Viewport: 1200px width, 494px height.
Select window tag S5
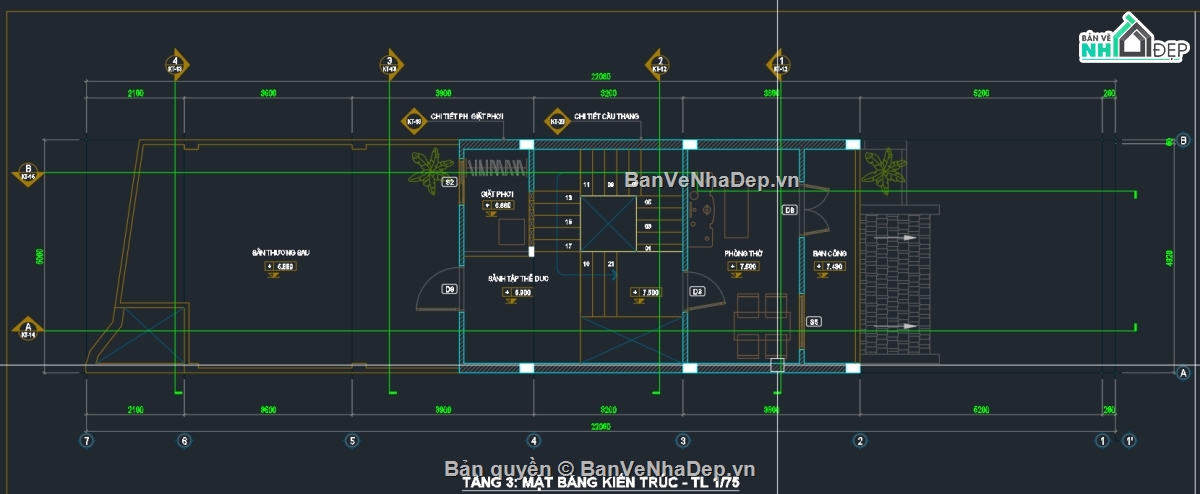(x=814, y=322)
